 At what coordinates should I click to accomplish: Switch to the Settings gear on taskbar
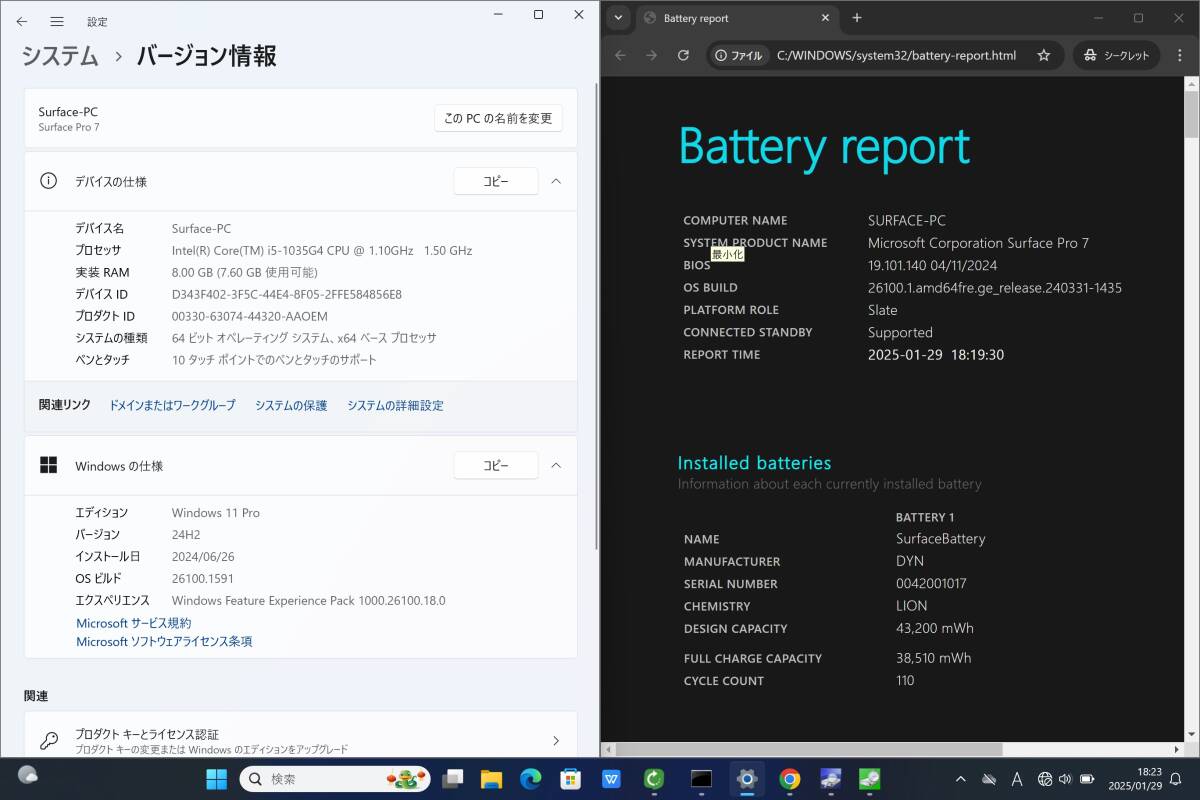click(x=747, y=779)
